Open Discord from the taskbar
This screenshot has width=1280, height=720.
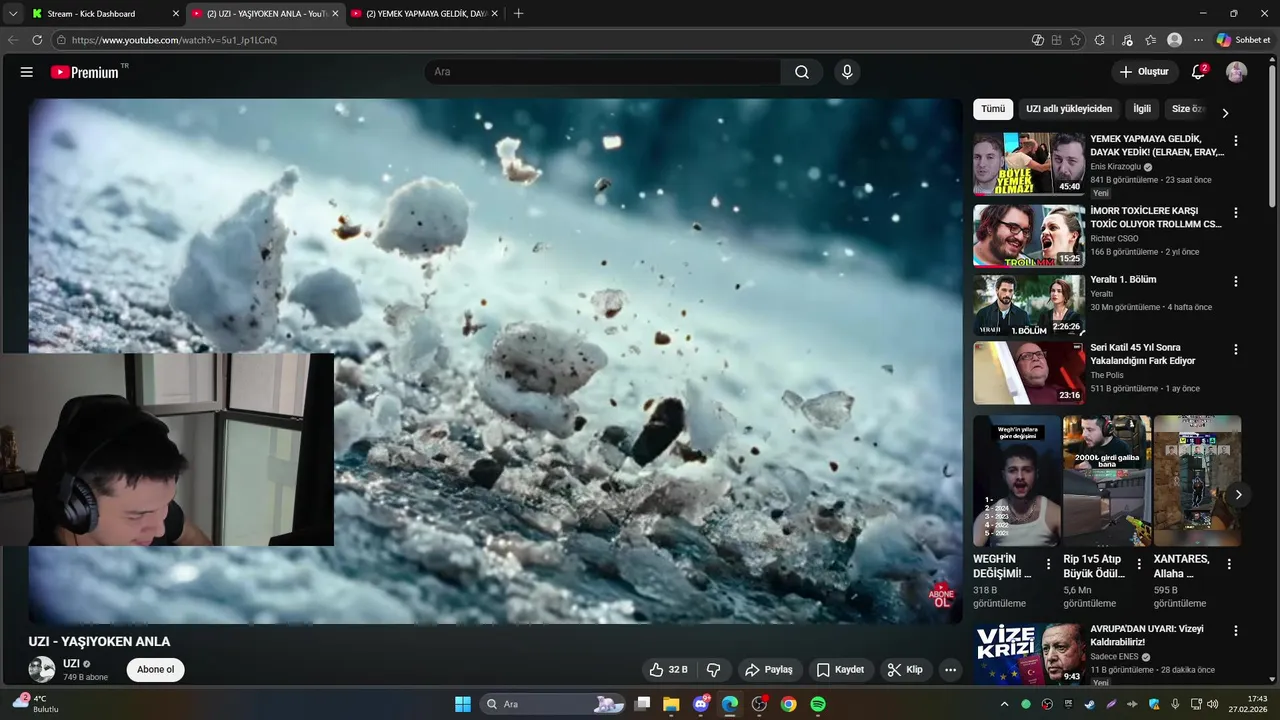[x=701, y=704]
